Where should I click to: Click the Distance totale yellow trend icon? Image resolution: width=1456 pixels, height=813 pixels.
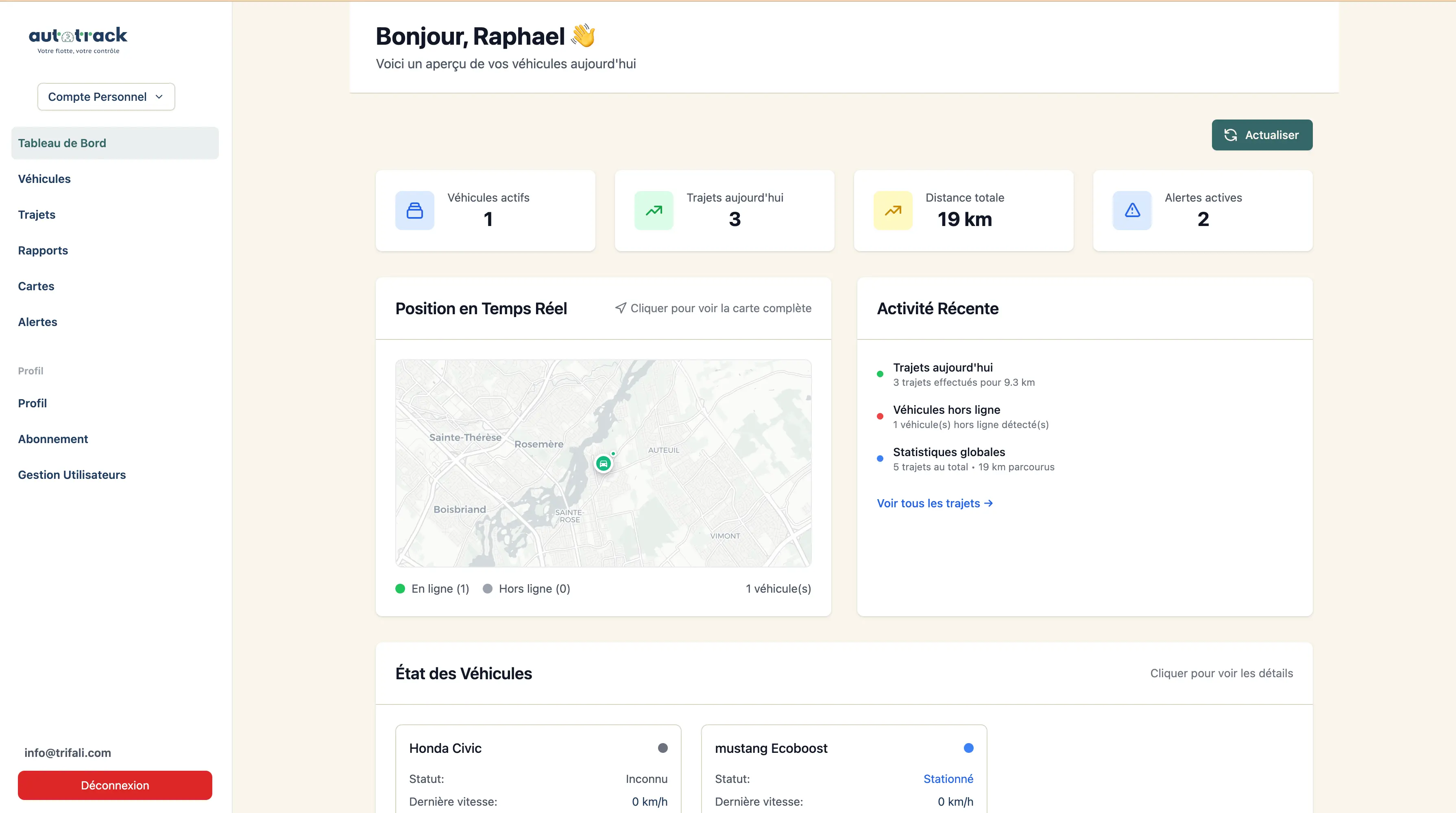point(892,210)
